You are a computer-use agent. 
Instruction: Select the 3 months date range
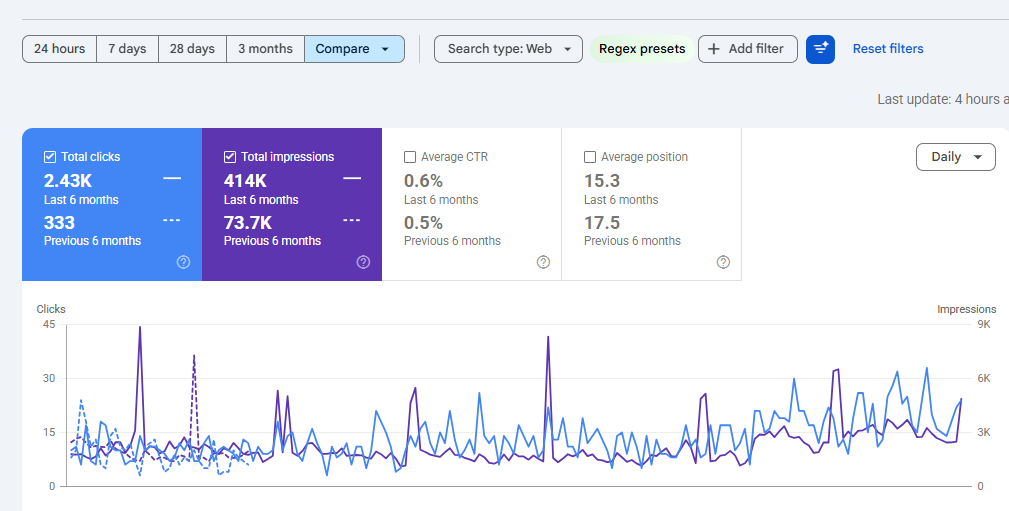tap(265, 49)
